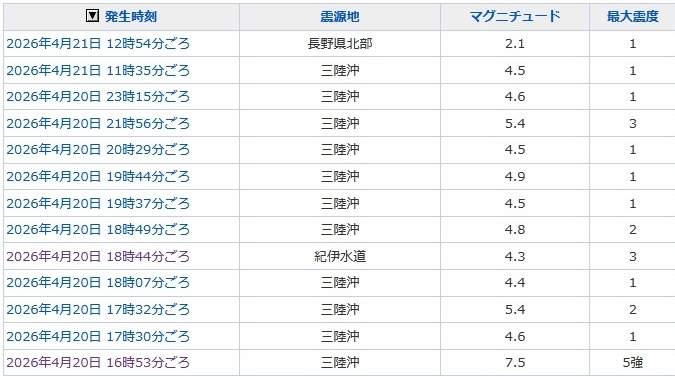The height and width of the screenshot is (376, 675).
Task: Open the 16時53分 magnitude 7.5 entry
Action: 98,363
